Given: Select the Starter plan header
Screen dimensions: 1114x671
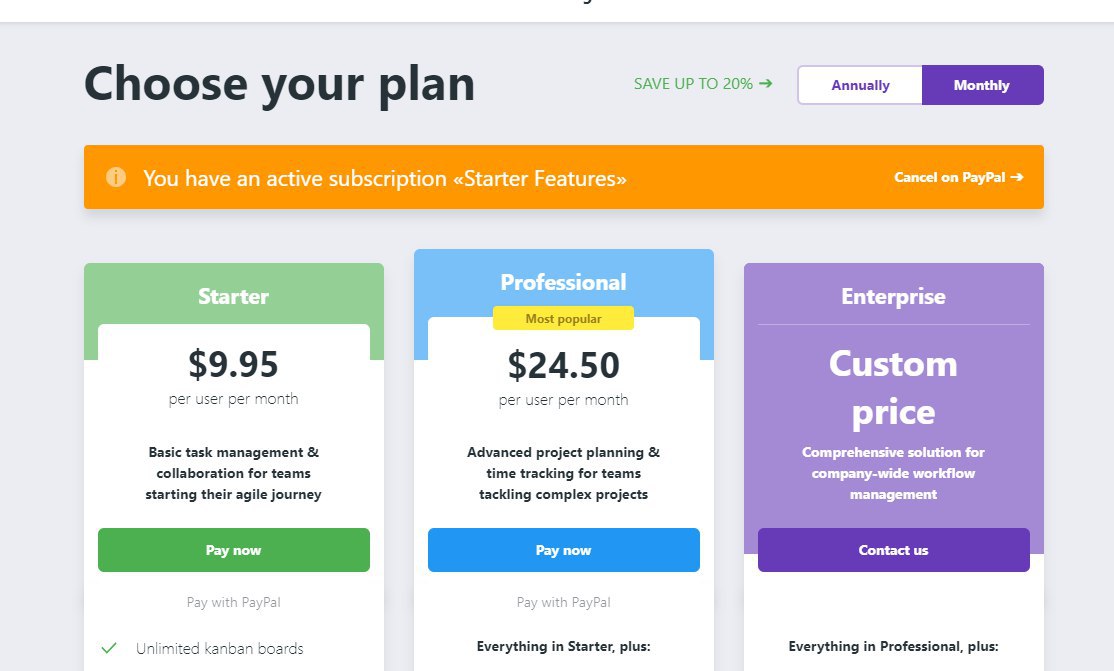Looking at the screenshot, I should [234, 296].
